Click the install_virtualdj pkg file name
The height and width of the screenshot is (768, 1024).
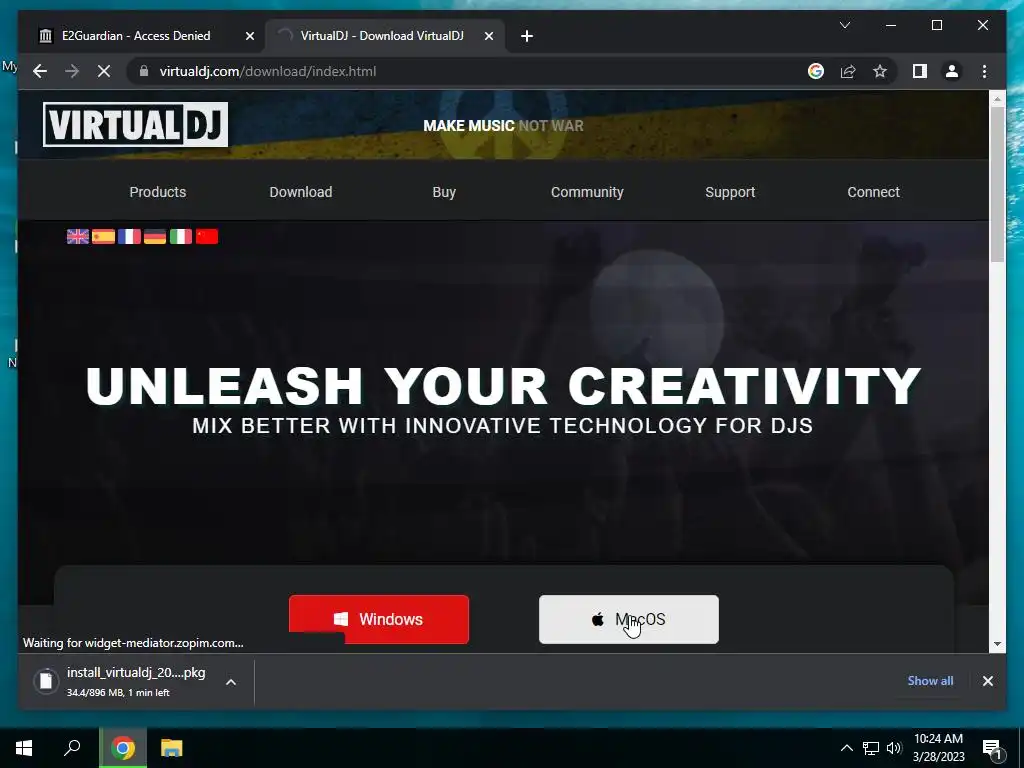click(136, 672)
